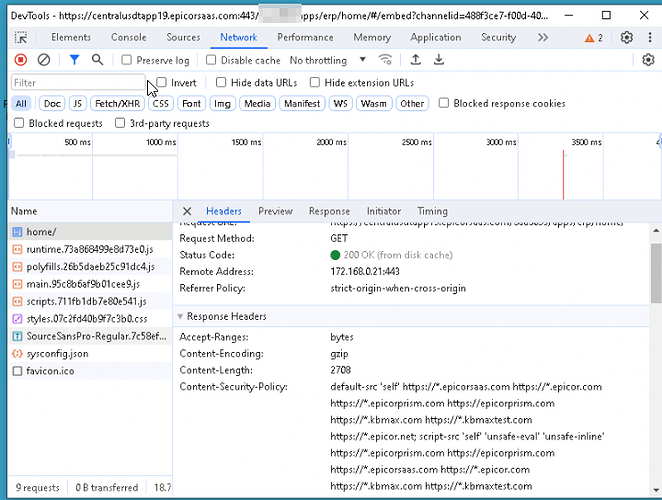Viewport: 662px width, 500px height.
Task: Switch to the Sources tab
Action: [183, 38]
